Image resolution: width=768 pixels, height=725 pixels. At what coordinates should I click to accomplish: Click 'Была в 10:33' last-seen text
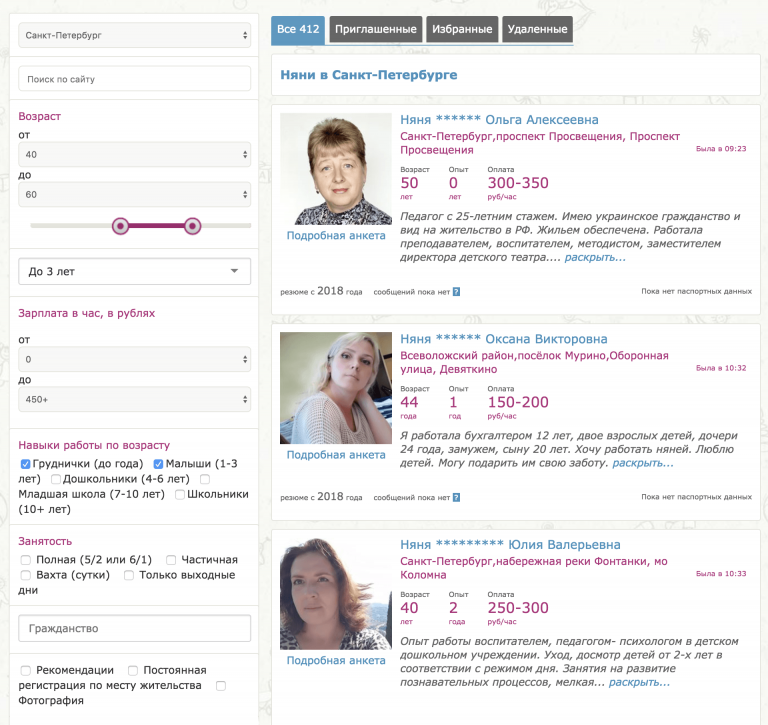click(721, 574)
